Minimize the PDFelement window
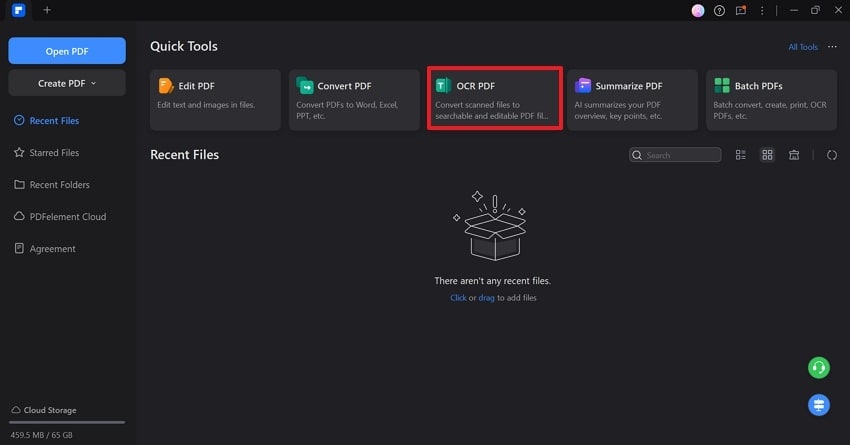 (794, 10)
